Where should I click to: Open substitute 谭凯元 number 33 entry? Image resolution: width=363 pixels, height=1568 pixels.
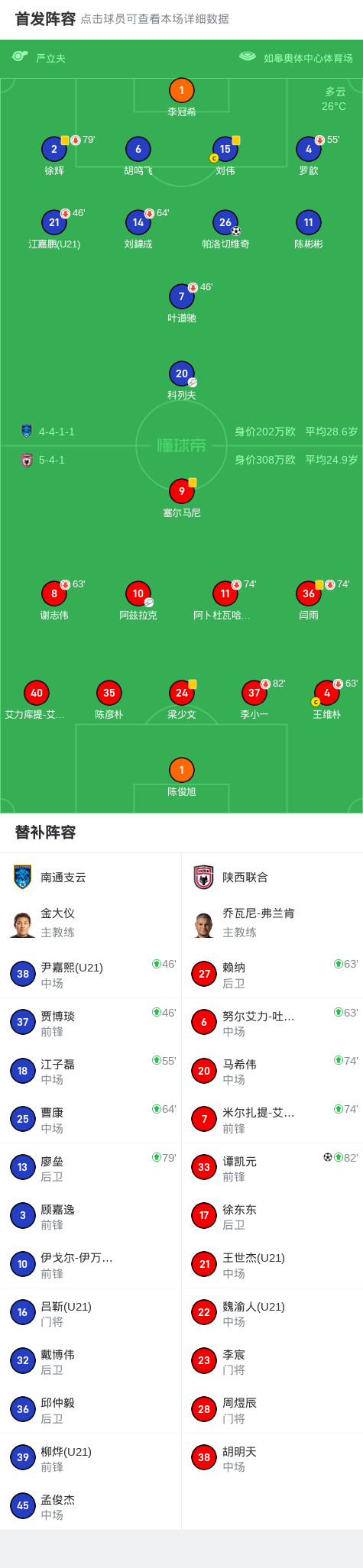point(272,1167)
